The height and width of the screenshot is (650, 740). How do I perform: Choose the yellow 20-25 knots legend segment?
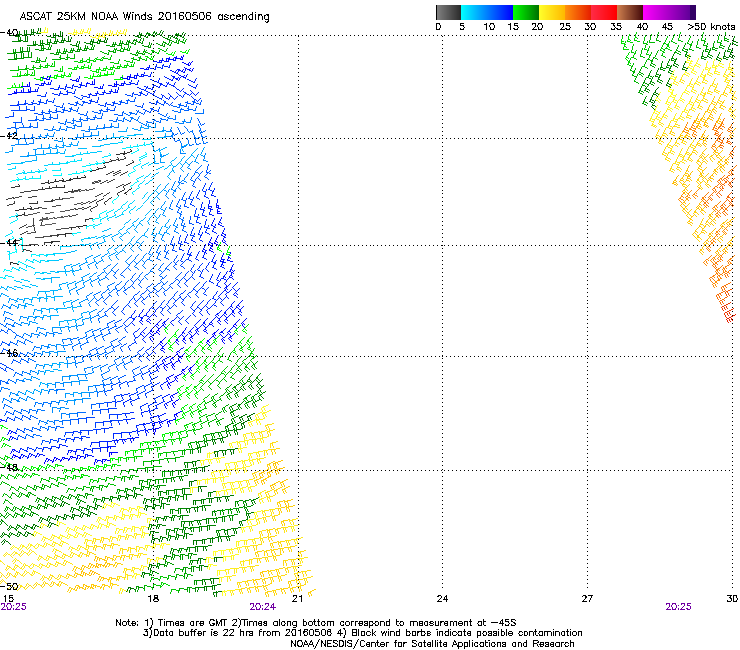[x=552, y=12]
